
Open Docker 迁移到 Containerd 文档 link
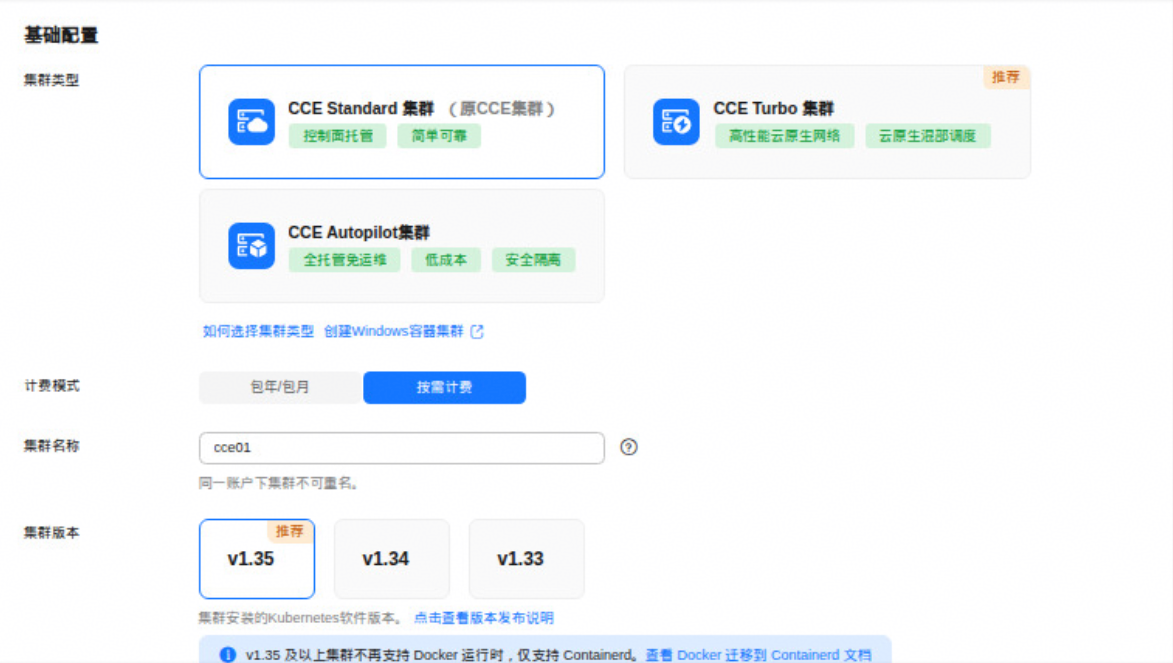coord(759,655)
